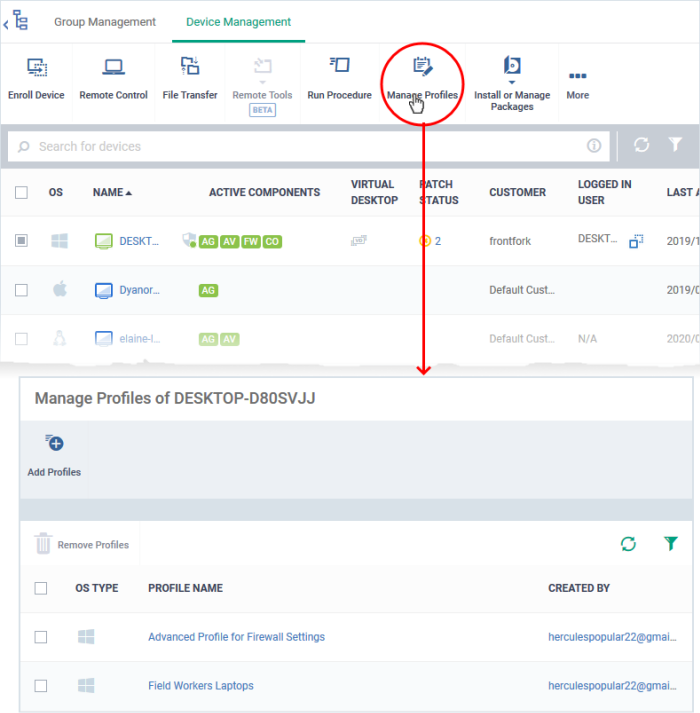The height and width of the screenshot is (713, 700).
Task: Click the Add Profiles icon
Action: point(54,444)
